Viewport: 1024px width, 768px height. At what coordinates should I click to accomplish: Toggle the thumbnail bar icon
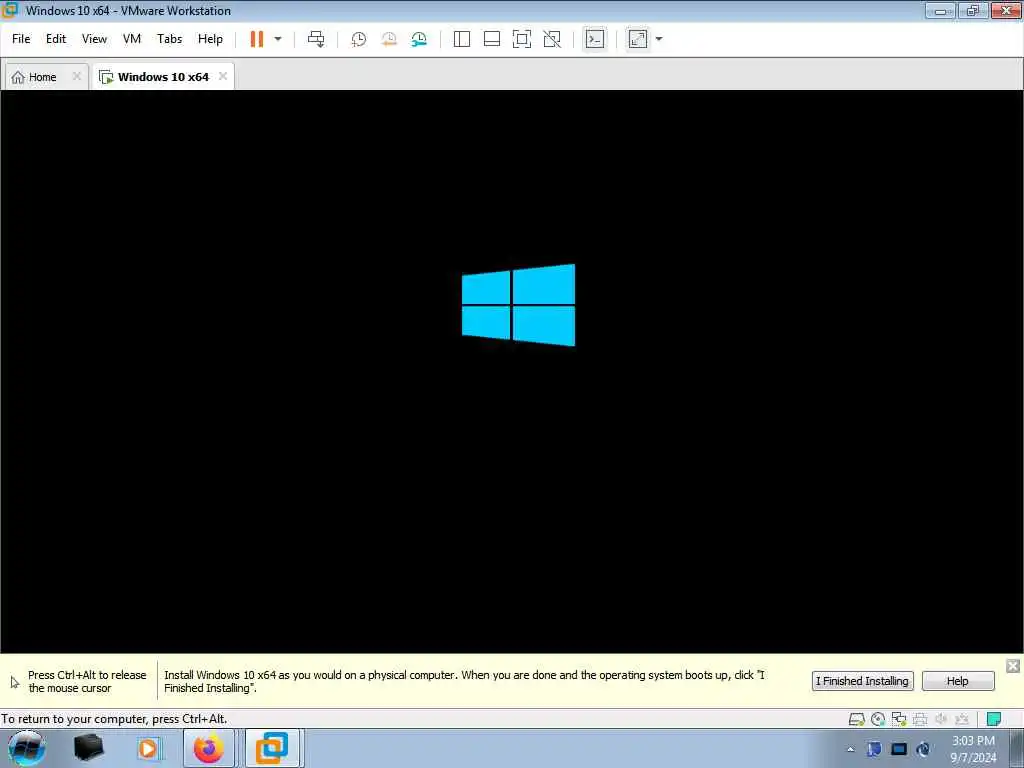[x=492, y=39]
